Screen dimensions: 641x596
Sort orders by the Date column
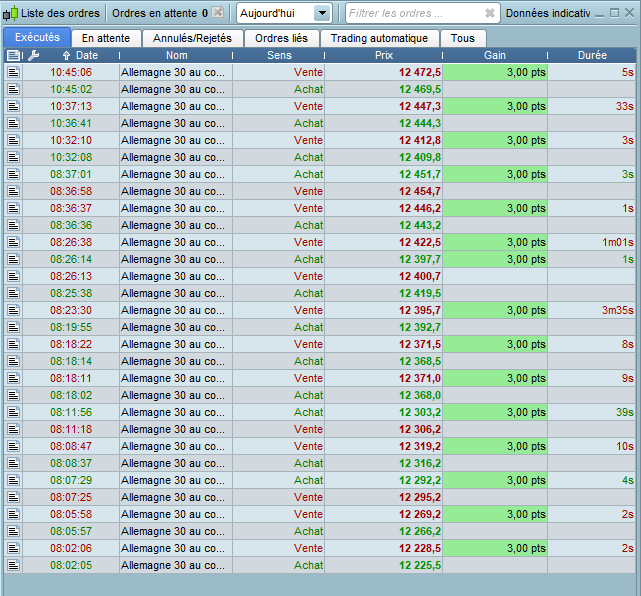coord(80,55)
